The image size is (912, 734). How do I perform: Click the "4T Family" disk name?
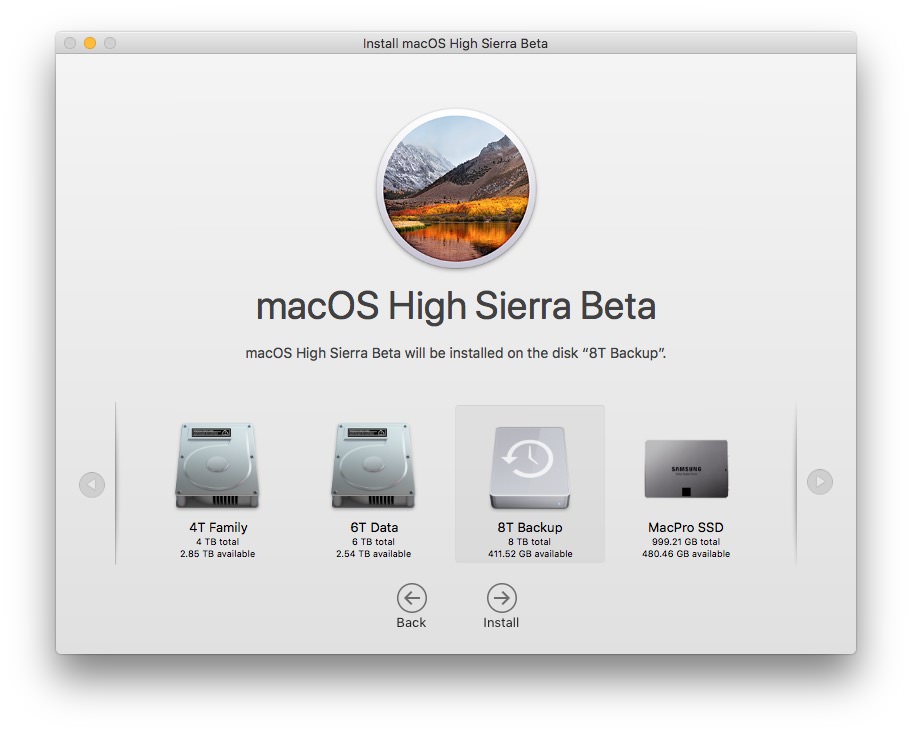click(218, 528)
